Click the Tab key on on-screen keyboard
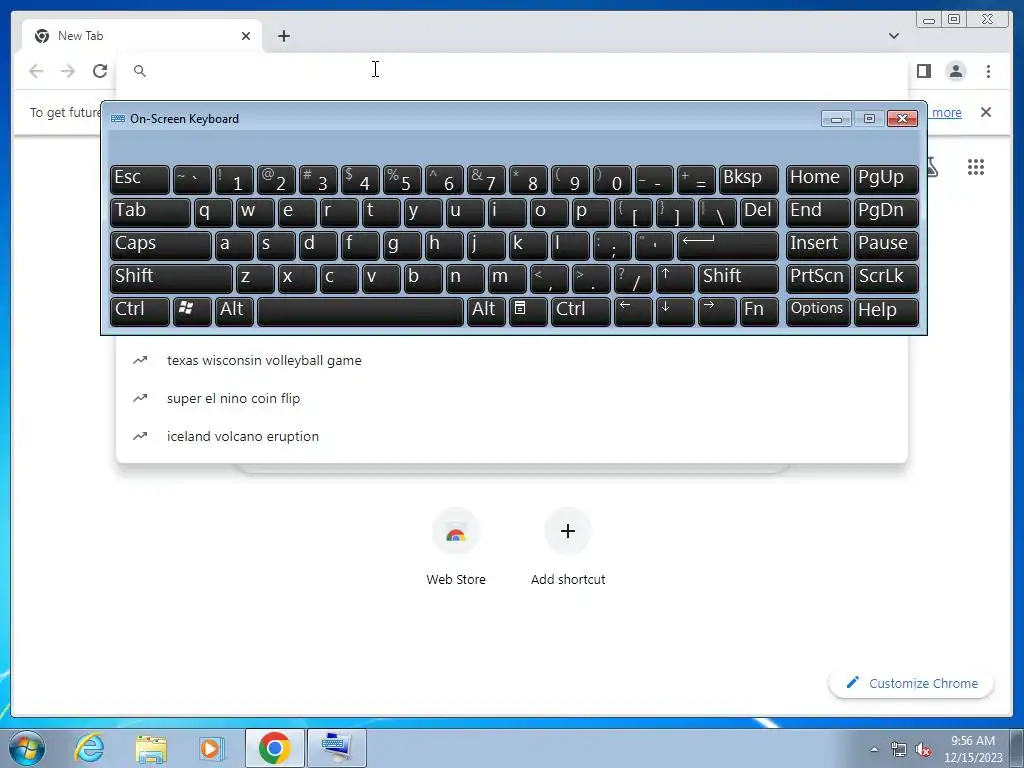Viewport: 1024px width, 768px height. tap(150, 212)
